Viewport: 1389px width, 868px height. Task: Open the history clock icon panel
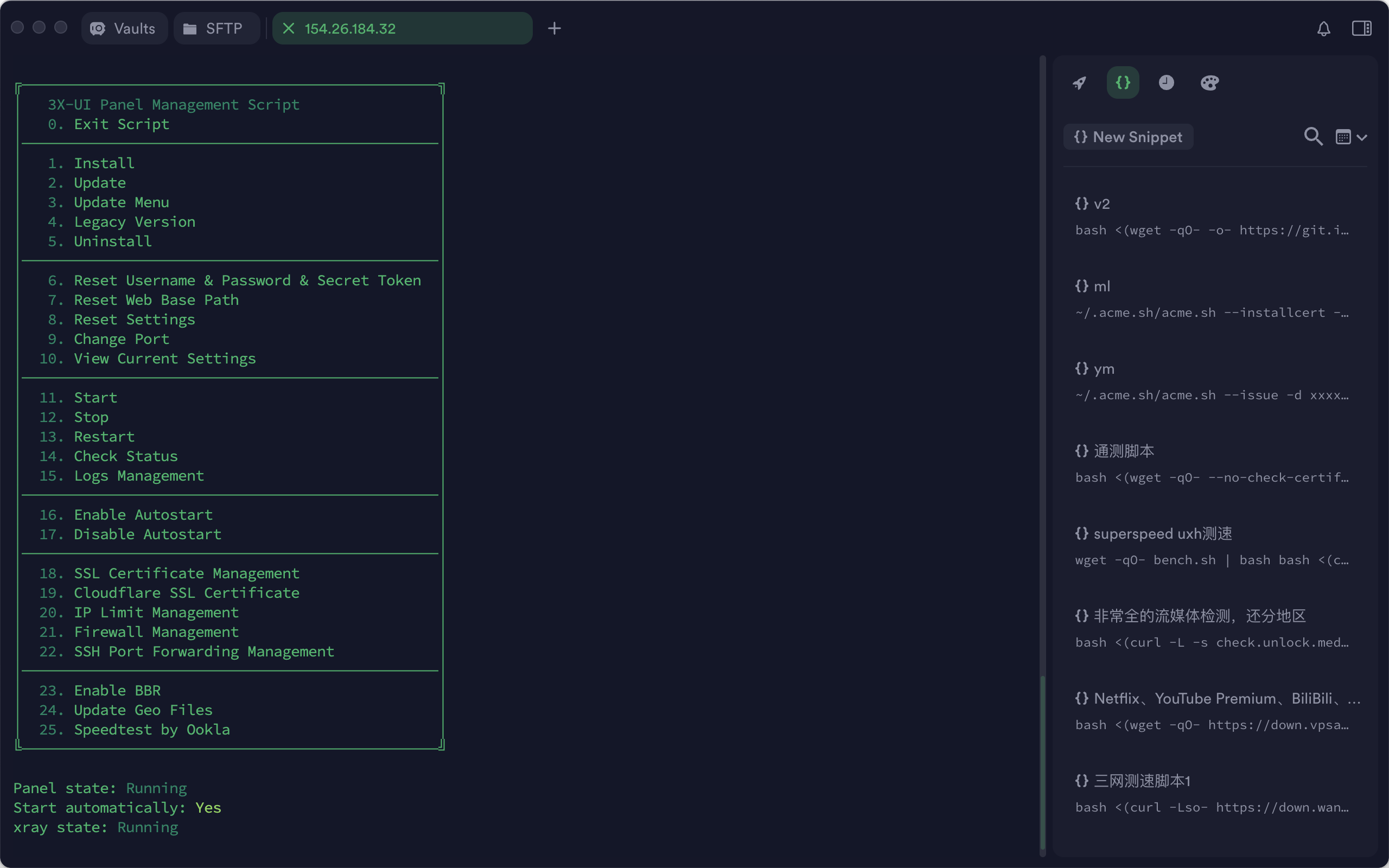coord(1165,82)
